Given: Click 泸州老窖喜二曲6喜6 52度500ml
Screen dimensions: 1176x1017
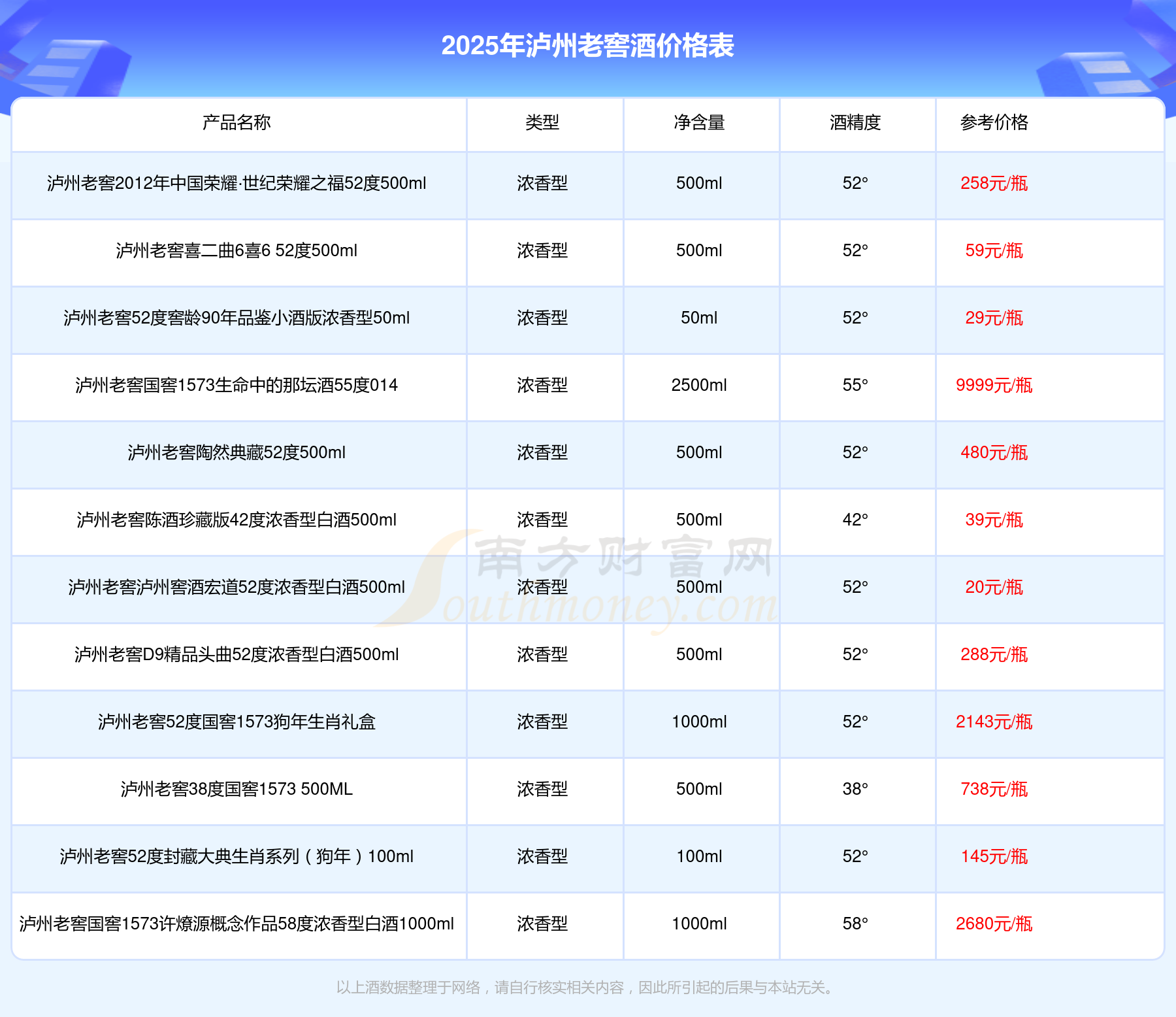Looking at the screenshot, I should (x=237, y=250).
